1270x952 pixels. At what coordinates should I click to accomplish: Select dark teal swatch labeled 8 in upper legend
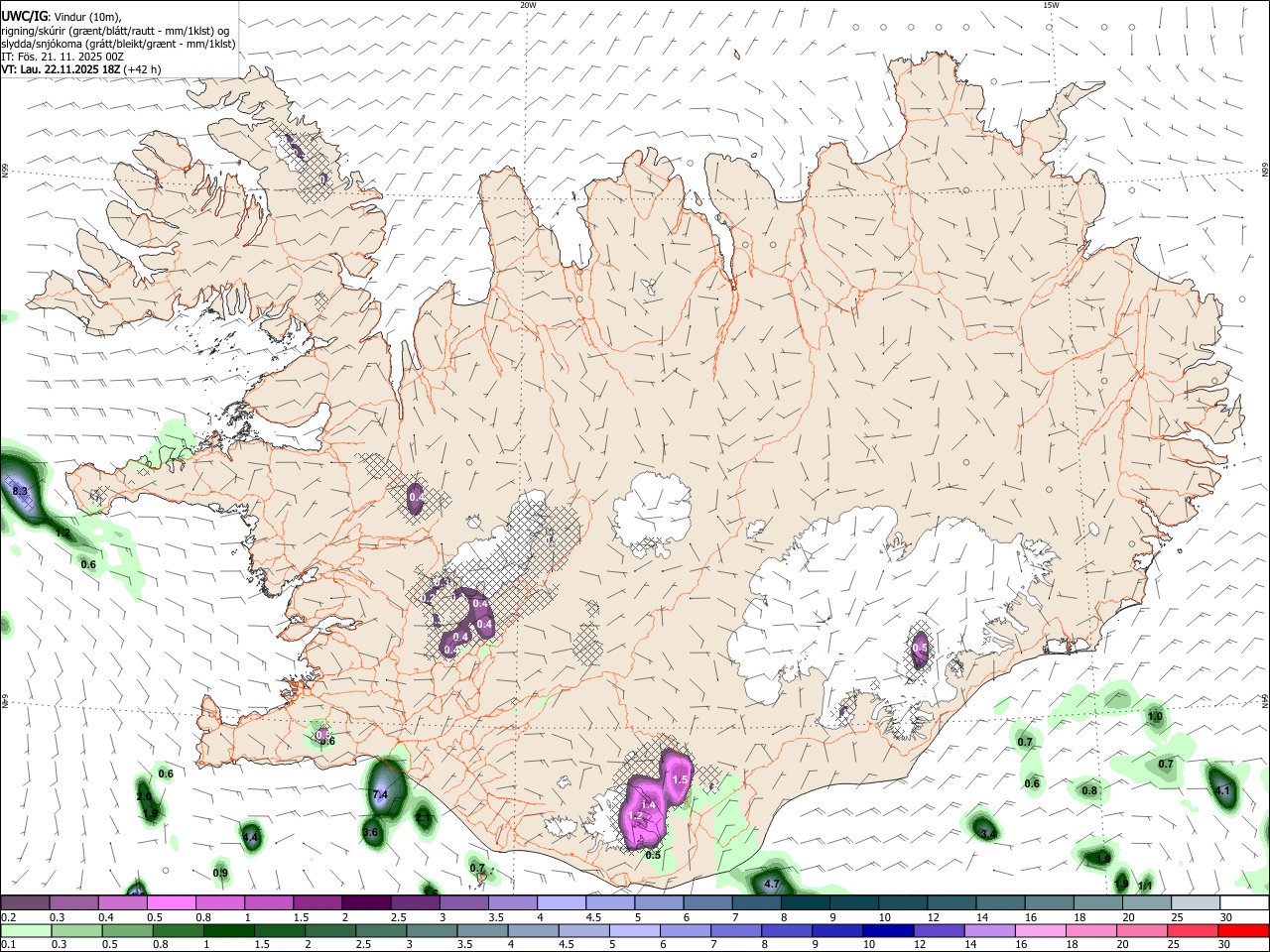coord(804,903)
